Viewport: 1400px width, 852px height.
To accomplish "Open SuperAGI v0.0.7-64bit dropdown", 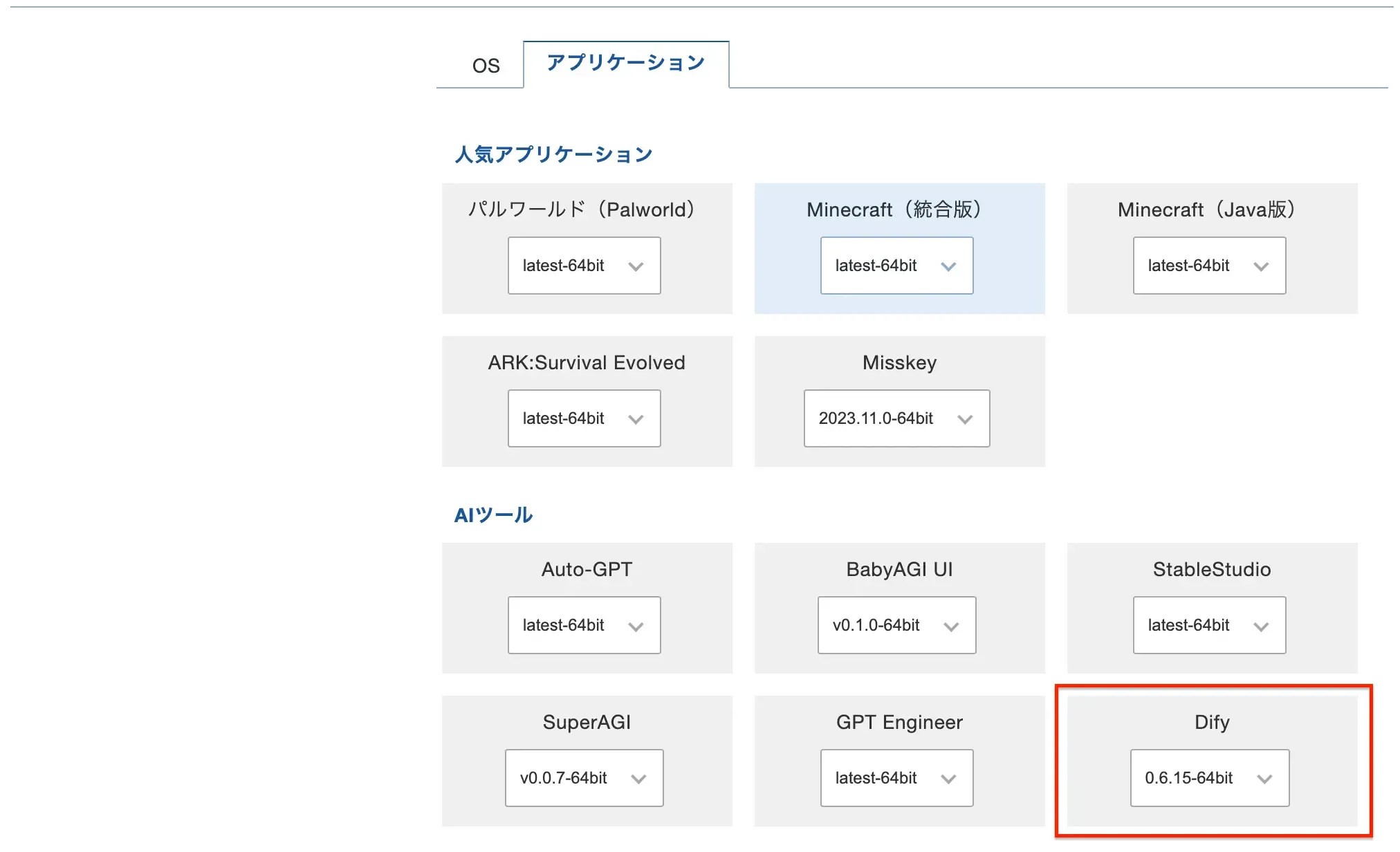I will click(x=584, y=778).
